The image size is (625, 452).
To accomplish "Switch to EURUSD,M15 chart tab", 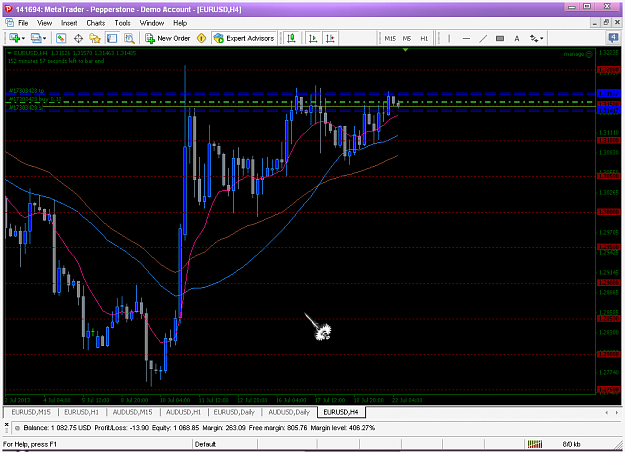I will click(31, 412).
